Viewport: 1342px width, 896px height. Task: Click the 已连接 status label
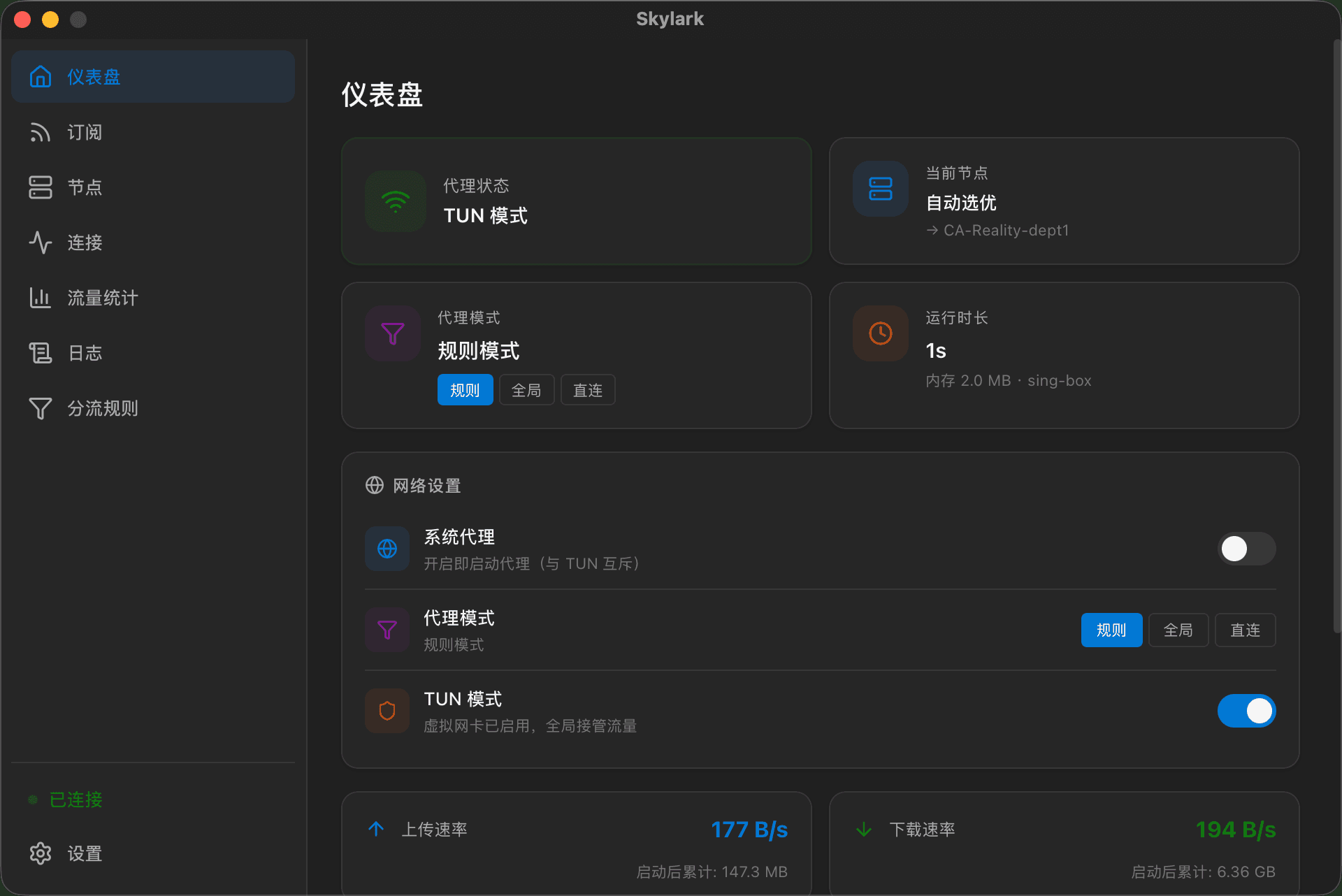click(76, 800)
